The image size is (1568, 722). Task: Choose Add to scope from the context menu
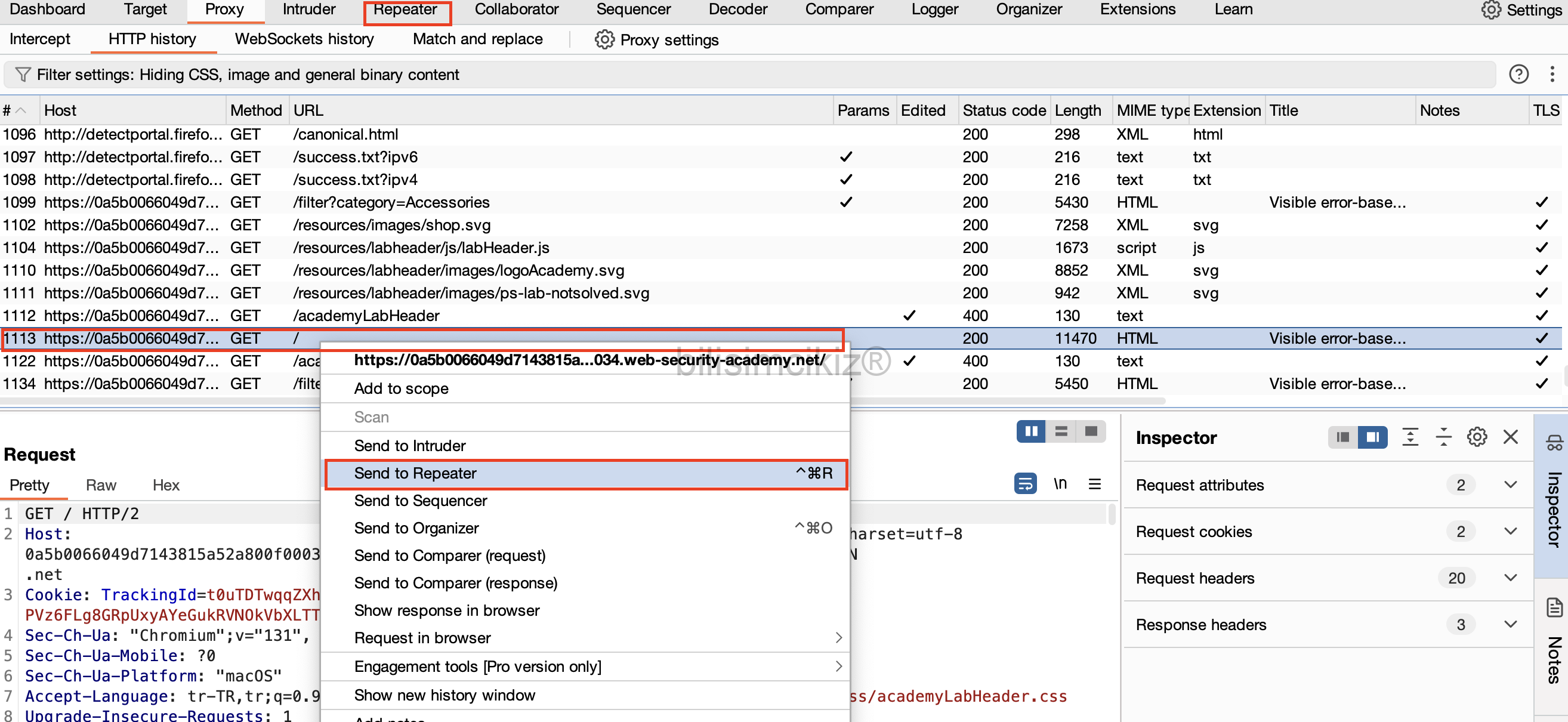coord(401,388)
